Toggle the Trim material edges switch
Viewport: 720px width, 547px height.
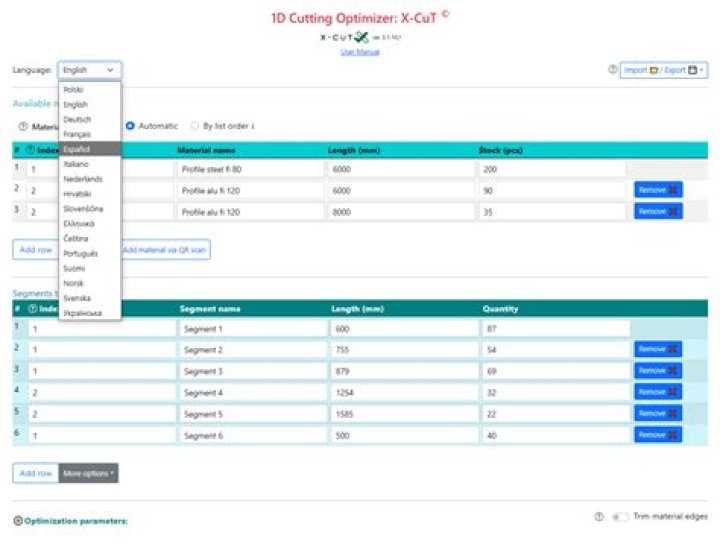tap(620, 517)
